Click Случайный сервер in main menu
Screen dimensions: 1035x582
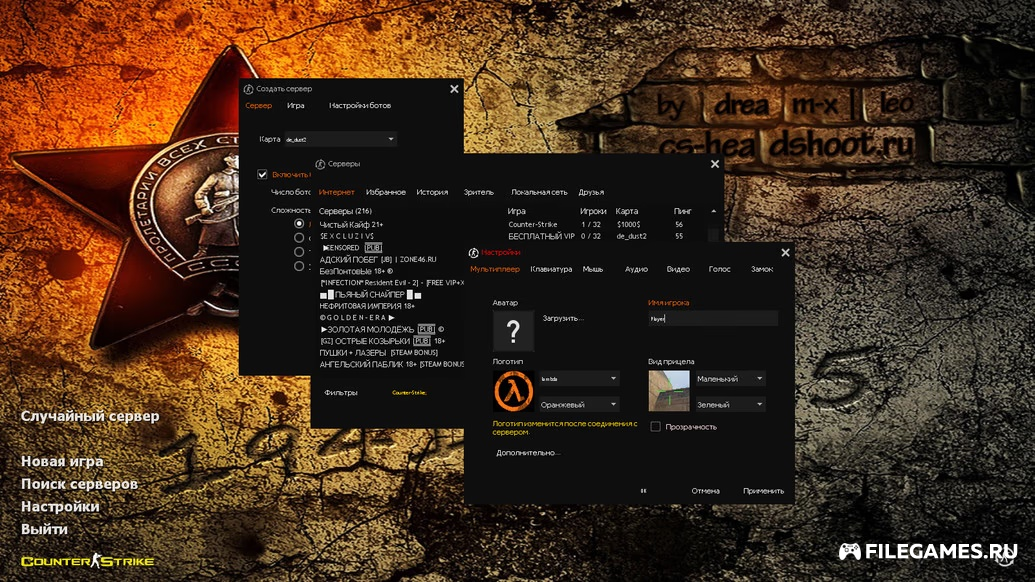pyautogui.click(x=90, y=416)
